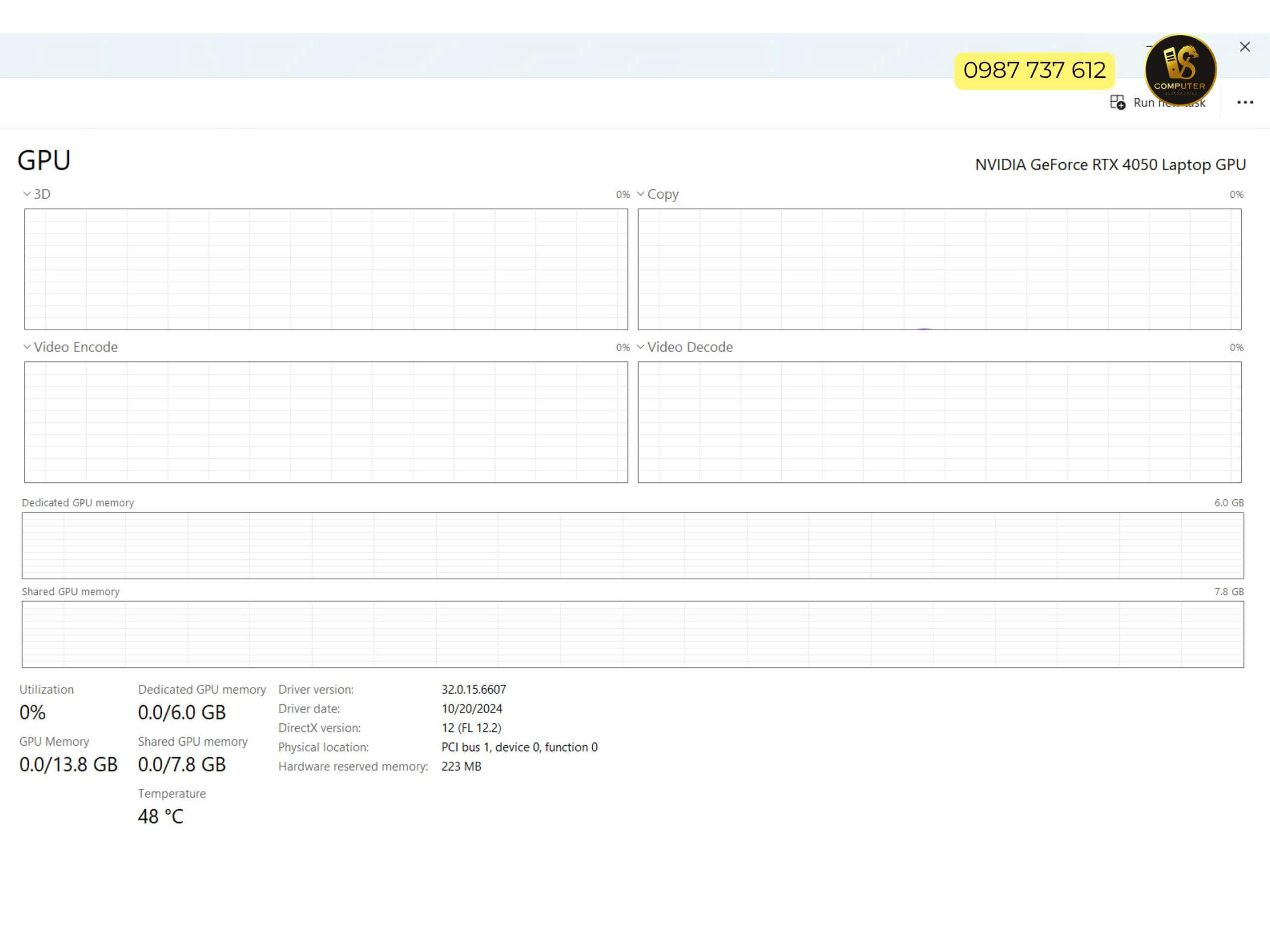The image size is (1270, 952).
Task: Click the "Utilization" label
Action: (47, 689)
